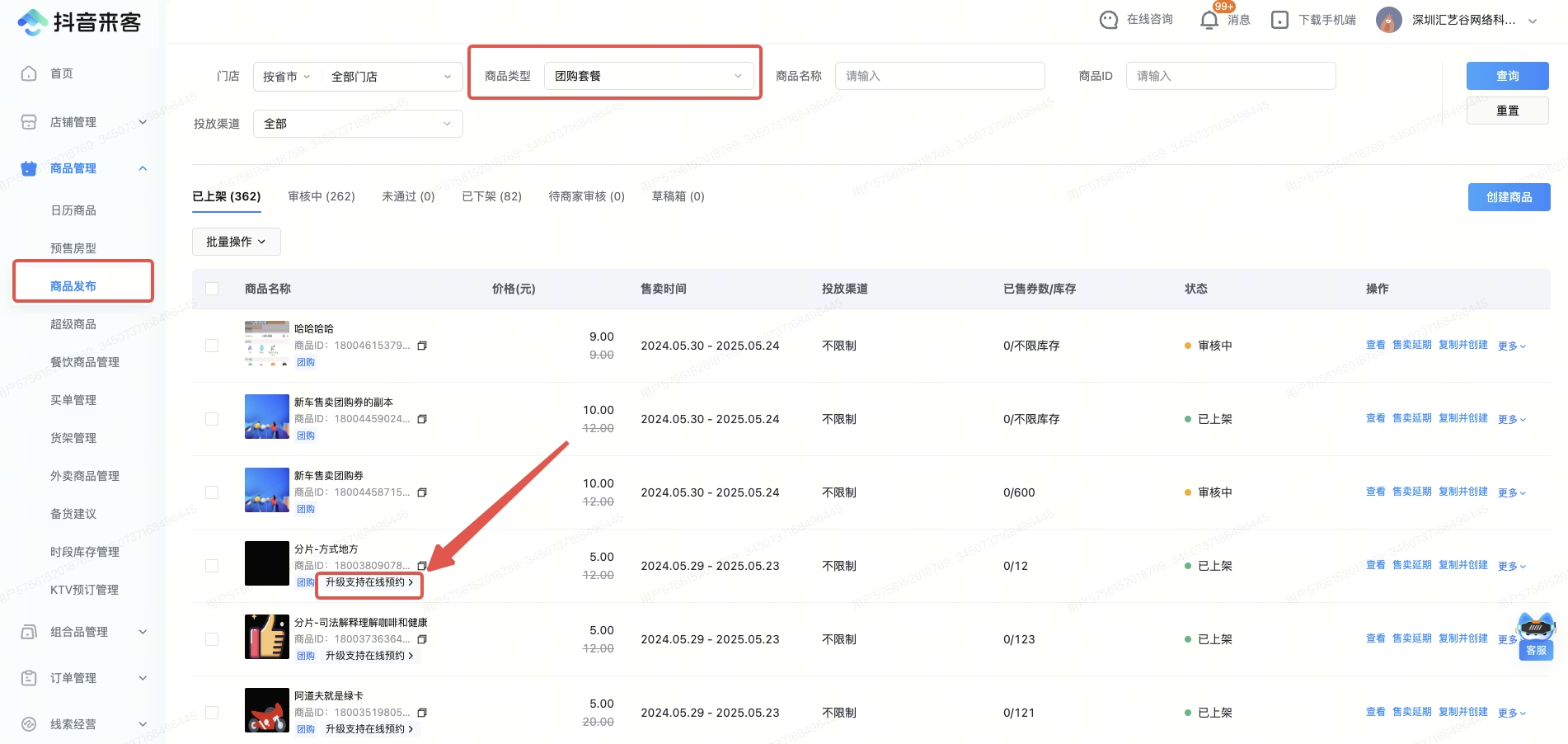Open the 消息 notification bell
Screen dimensions: 1568x744
tap(1209, 20)
